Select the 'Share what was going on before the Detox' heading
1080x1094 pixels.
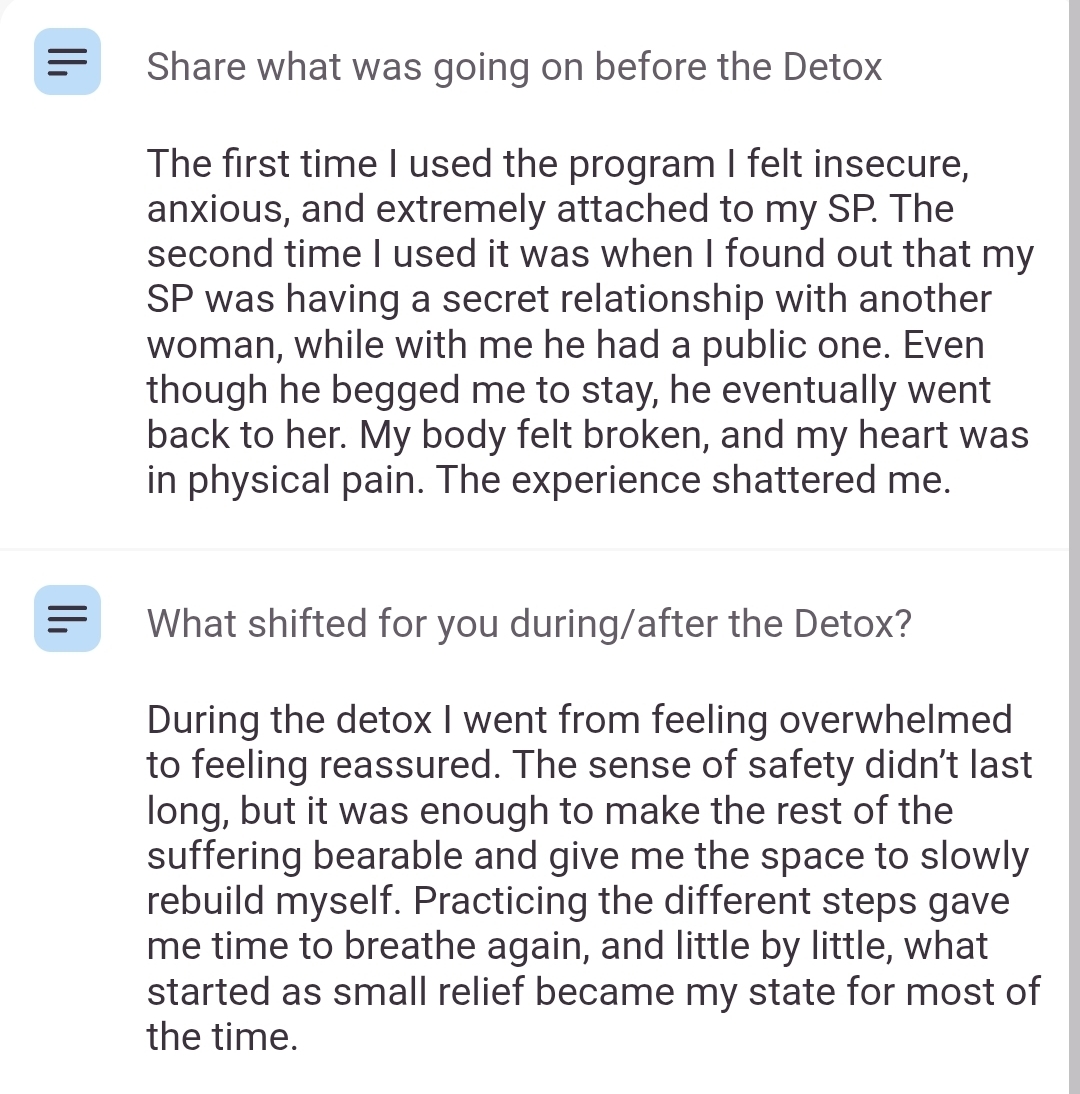[514, 67]
